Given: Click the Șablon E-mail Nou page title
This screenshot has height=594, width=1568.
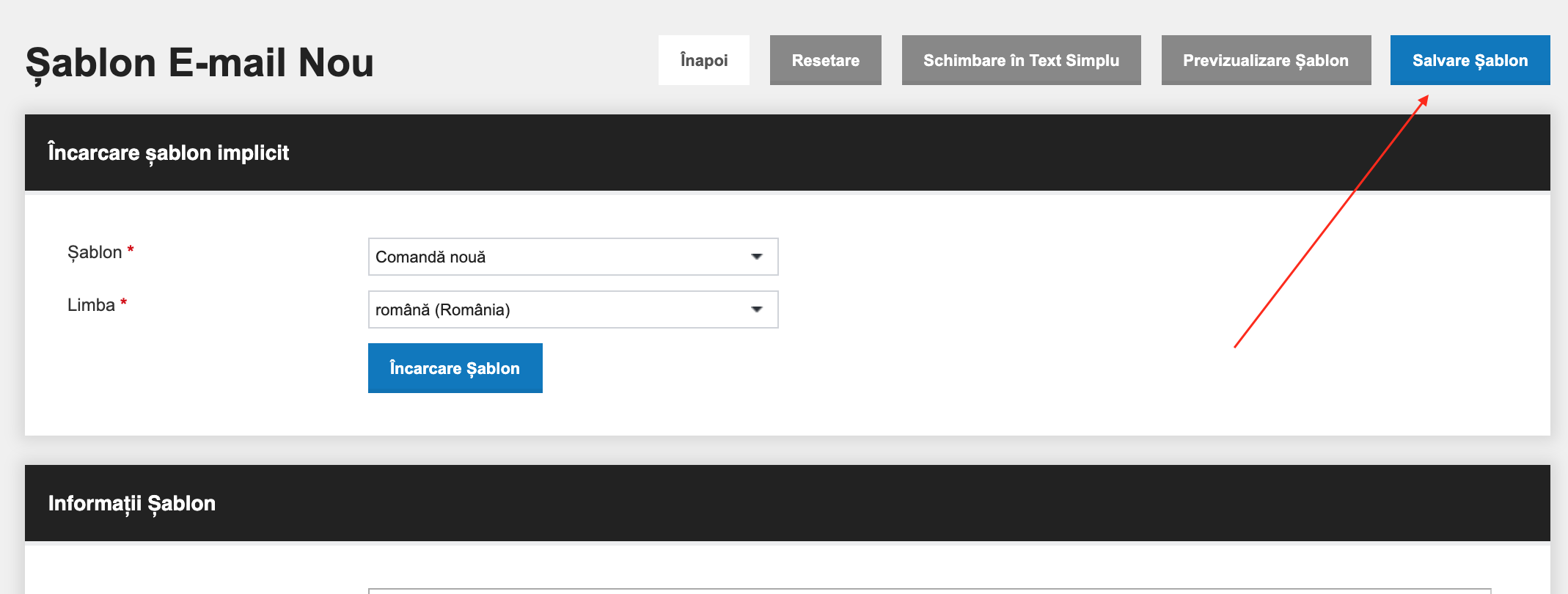Looking at the screenshot, I should tap(199, 63).
